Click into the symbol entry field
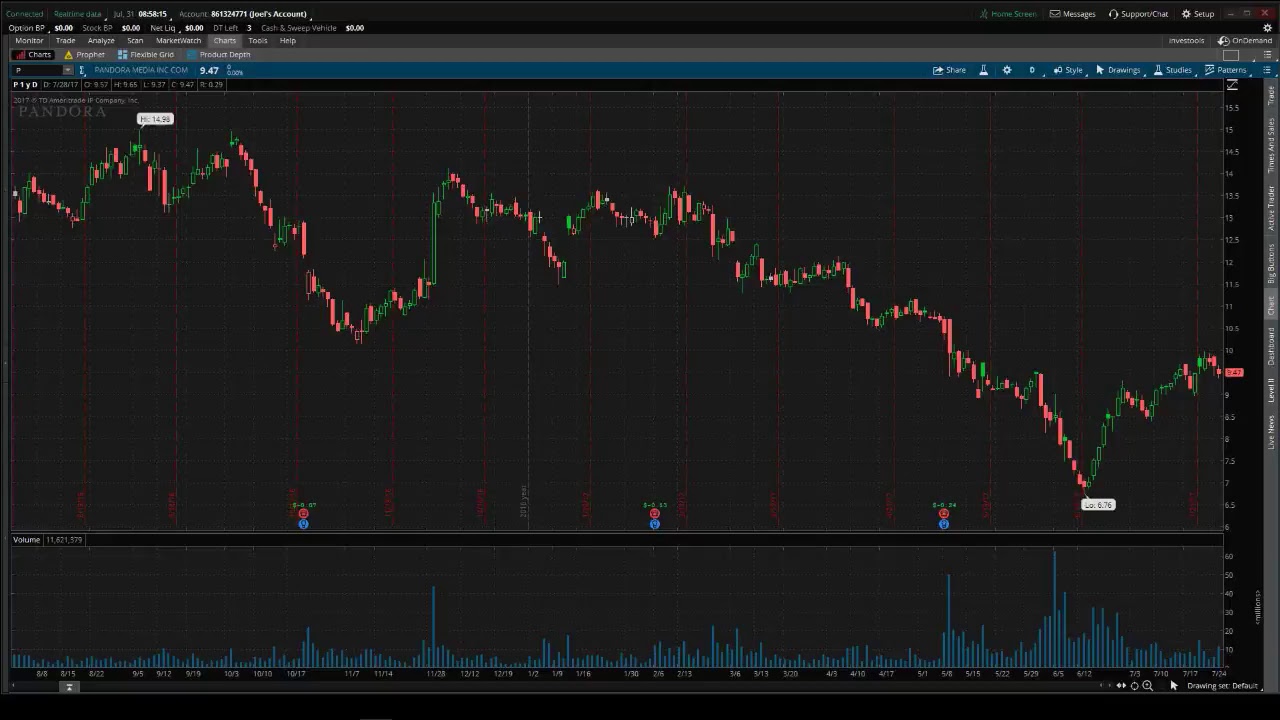The height and width of the screenshot is (720, 1280). tap(37, 70)
